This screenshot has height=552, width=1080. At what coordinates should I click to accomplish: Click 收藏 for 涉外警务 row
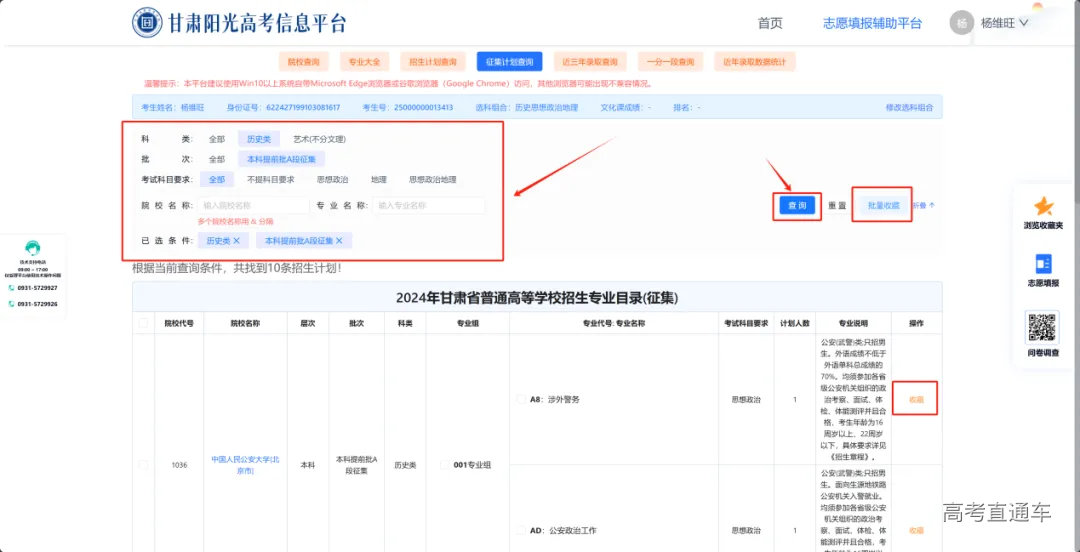coord(915,399)
